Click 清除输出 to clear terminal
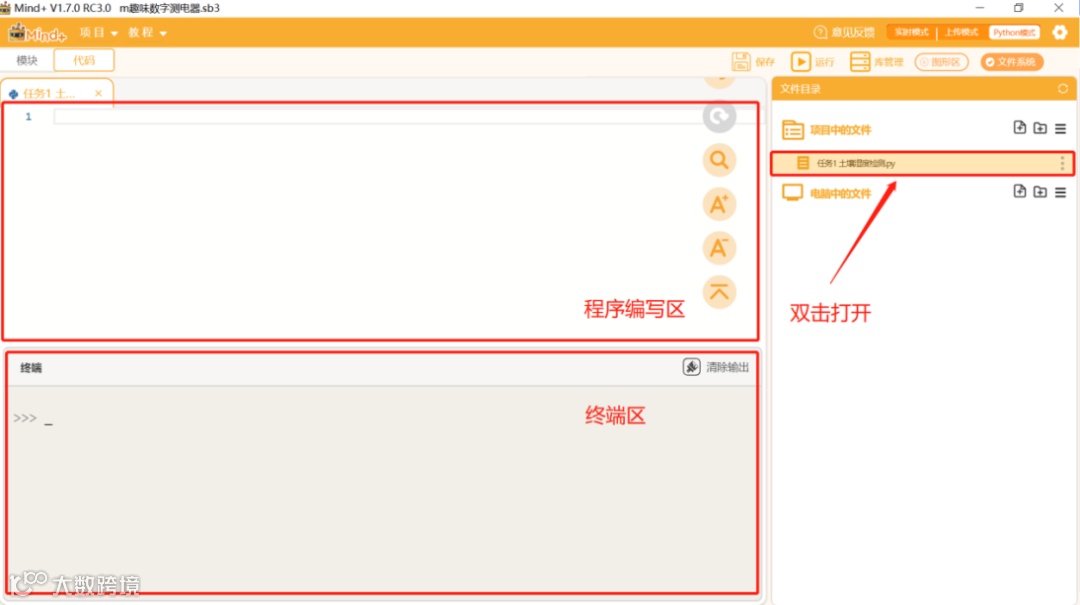 pyautogui.click(x=716, y=367)
